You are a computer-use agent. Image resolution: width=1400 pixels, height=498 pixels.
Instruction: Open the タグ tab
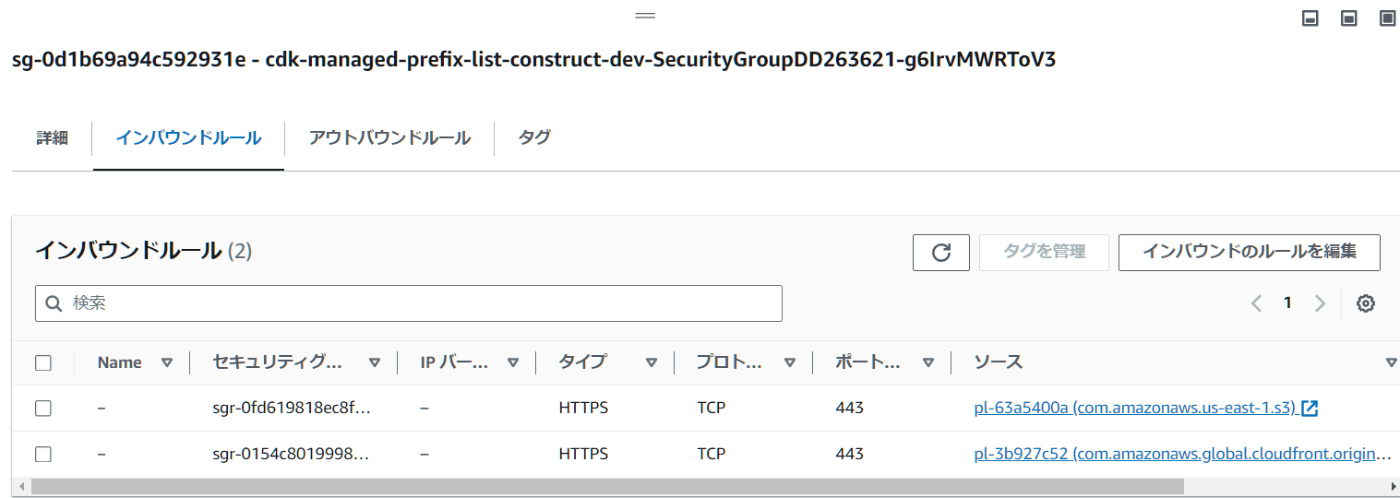click(534, 138)
